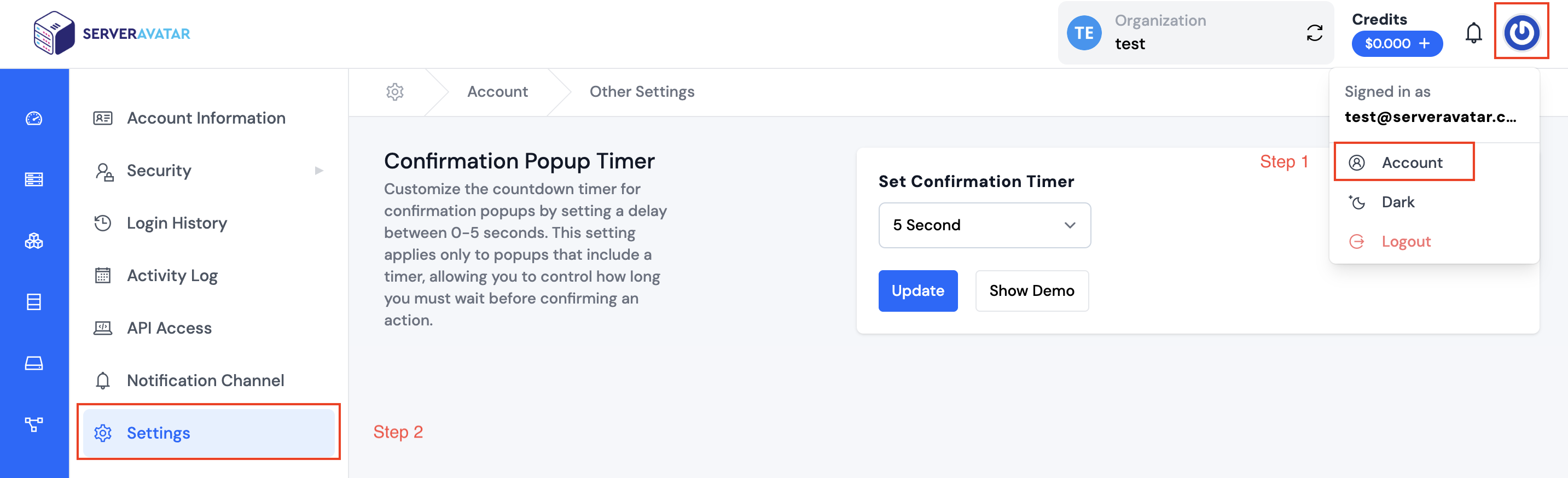Open the 5 Second timer dropdown
This screenshot has height=478, width=1568.
984,225
